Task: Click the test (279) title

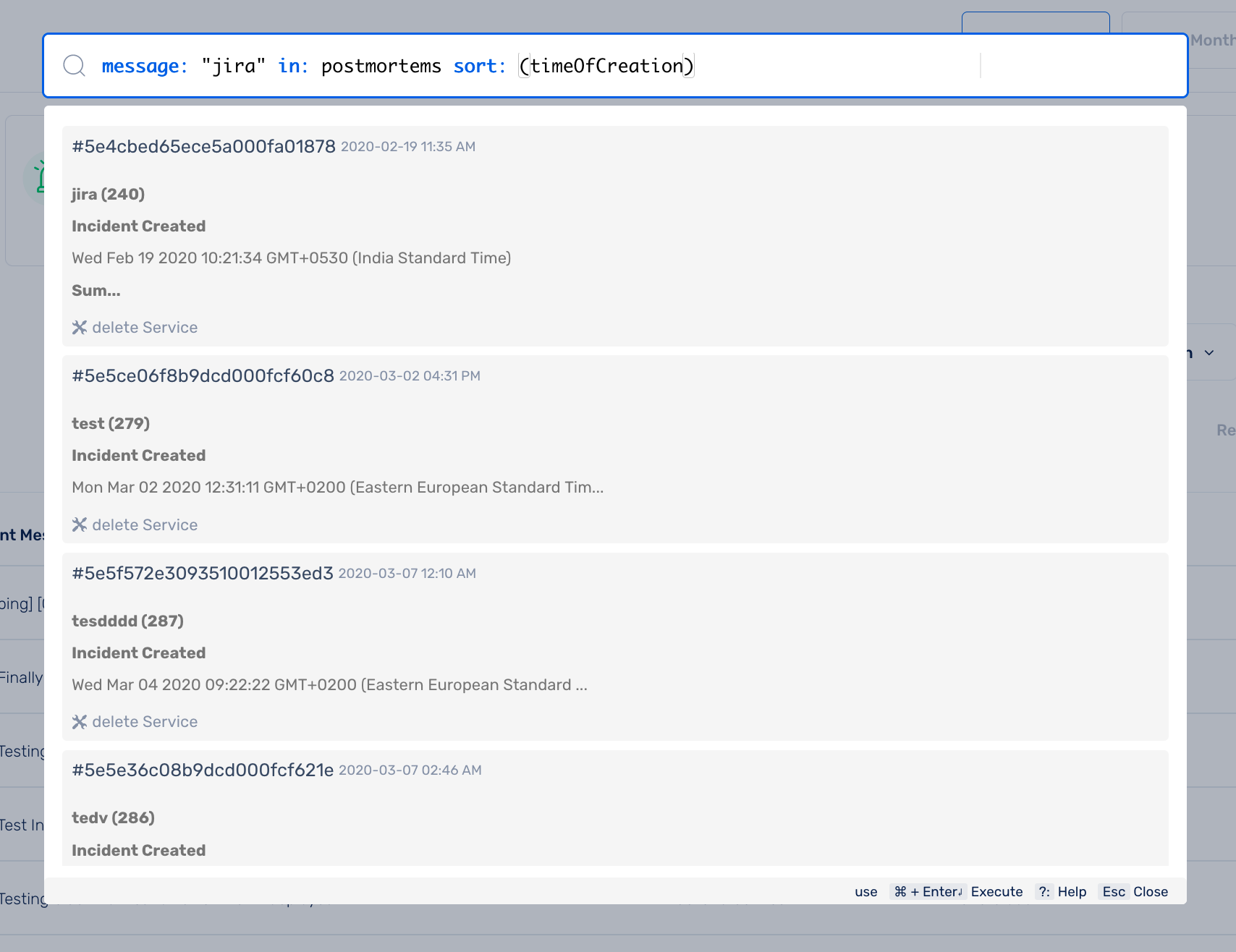Action: pos(111,423)
